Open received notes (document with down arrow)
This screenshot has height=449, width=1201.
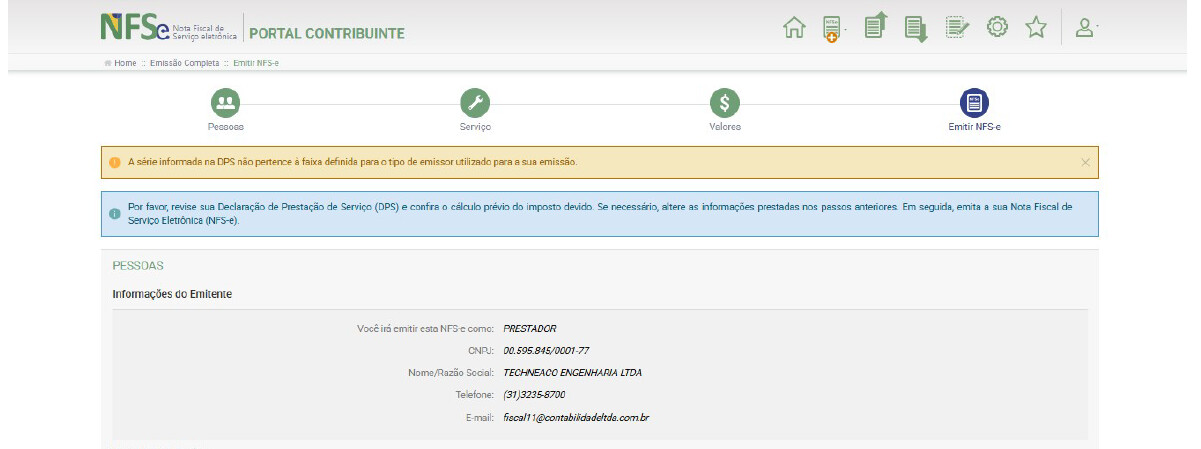tap(916, 28)
